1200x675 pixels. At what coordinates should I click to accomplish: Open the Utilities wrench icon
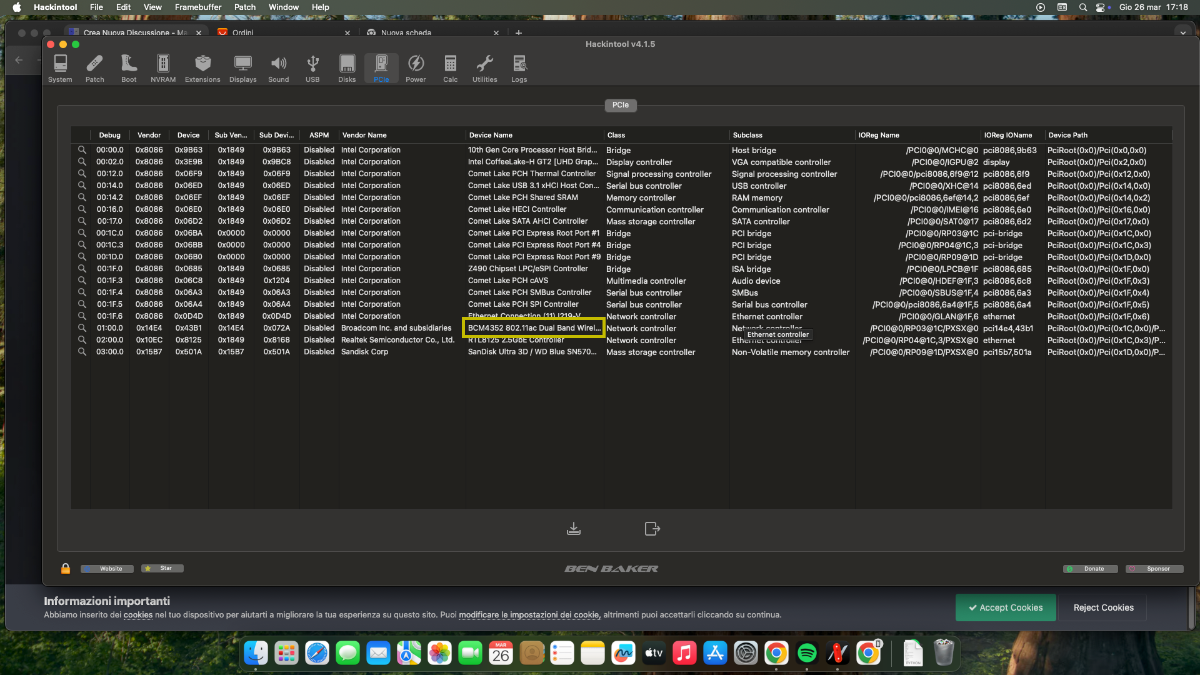pos(485,68)
